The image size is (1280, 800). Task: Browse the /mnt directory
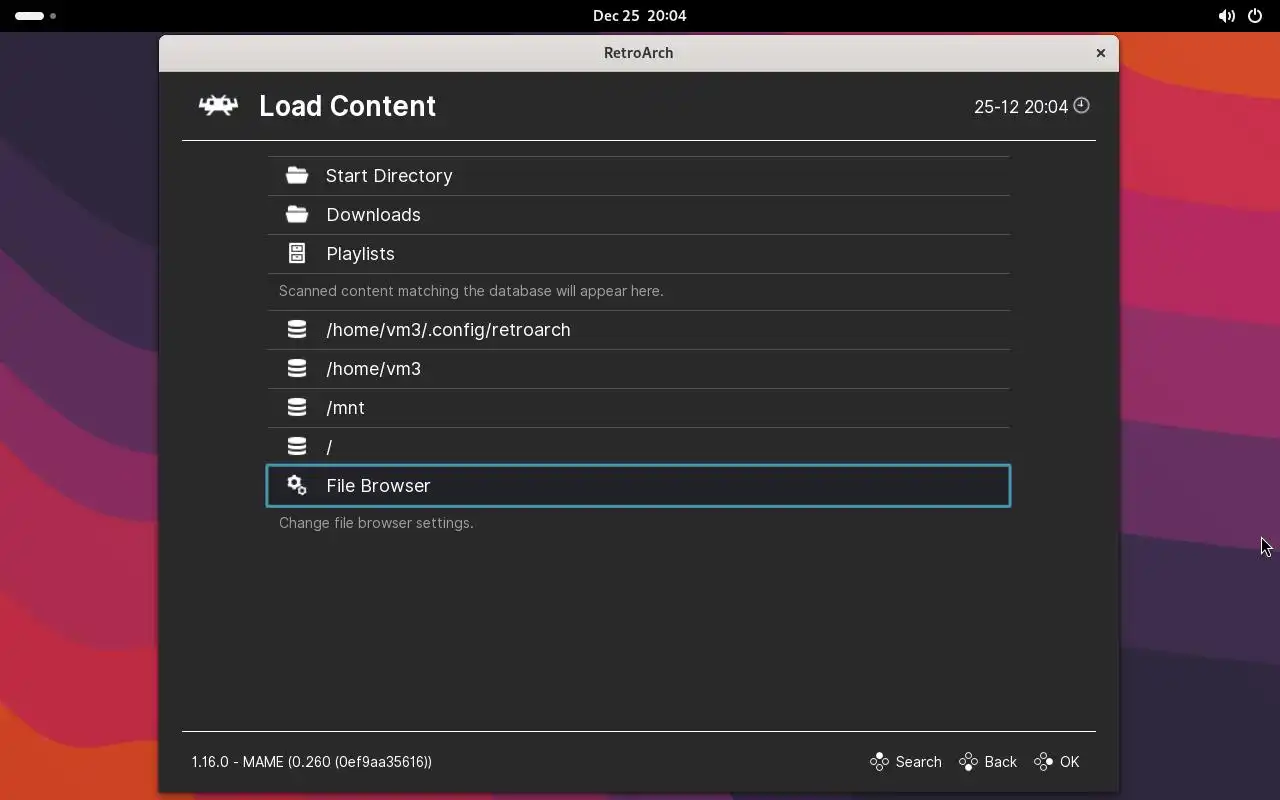pos(638,408)
